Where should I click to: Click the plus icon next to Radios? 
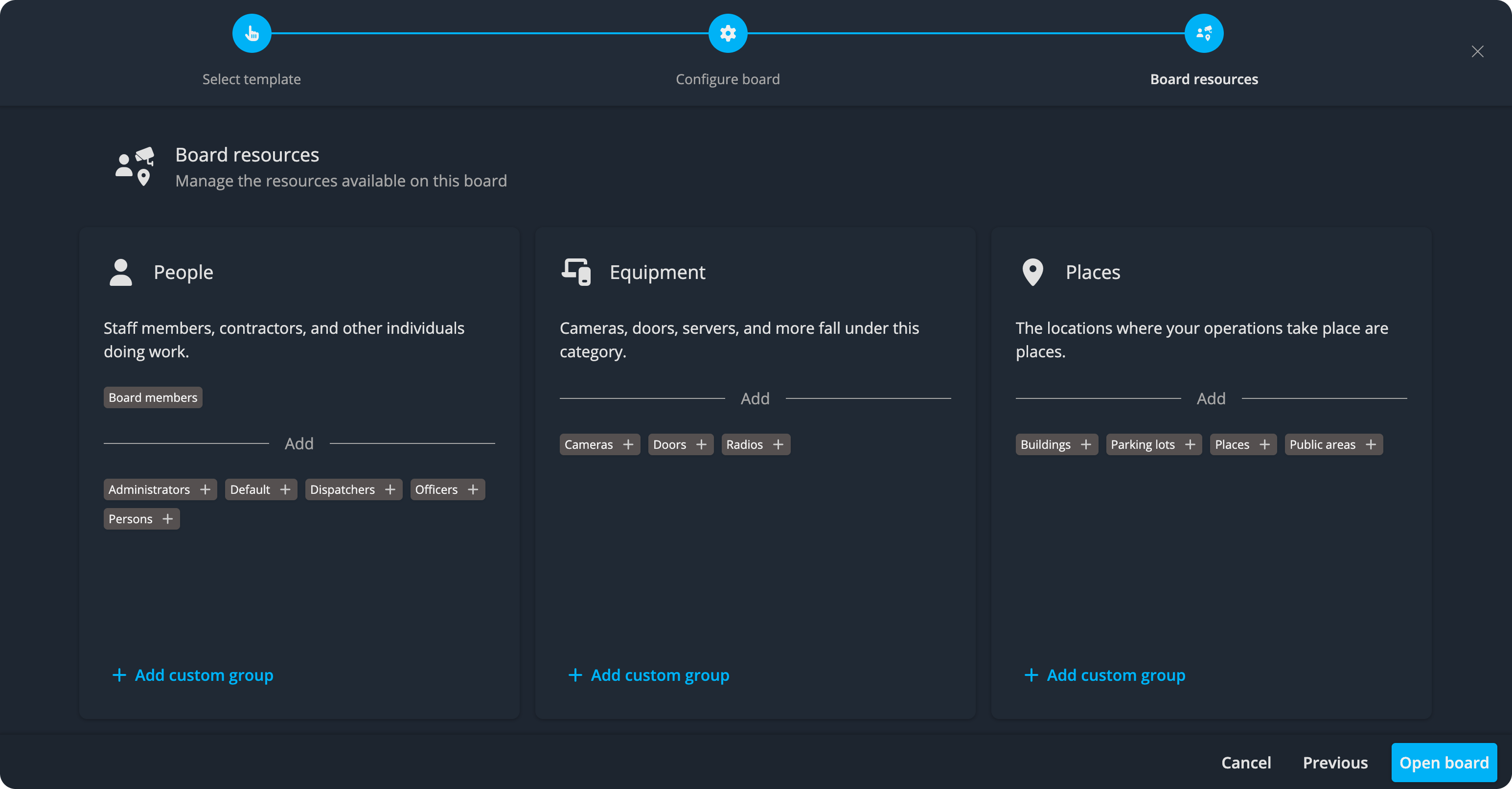tap(779, 444)
